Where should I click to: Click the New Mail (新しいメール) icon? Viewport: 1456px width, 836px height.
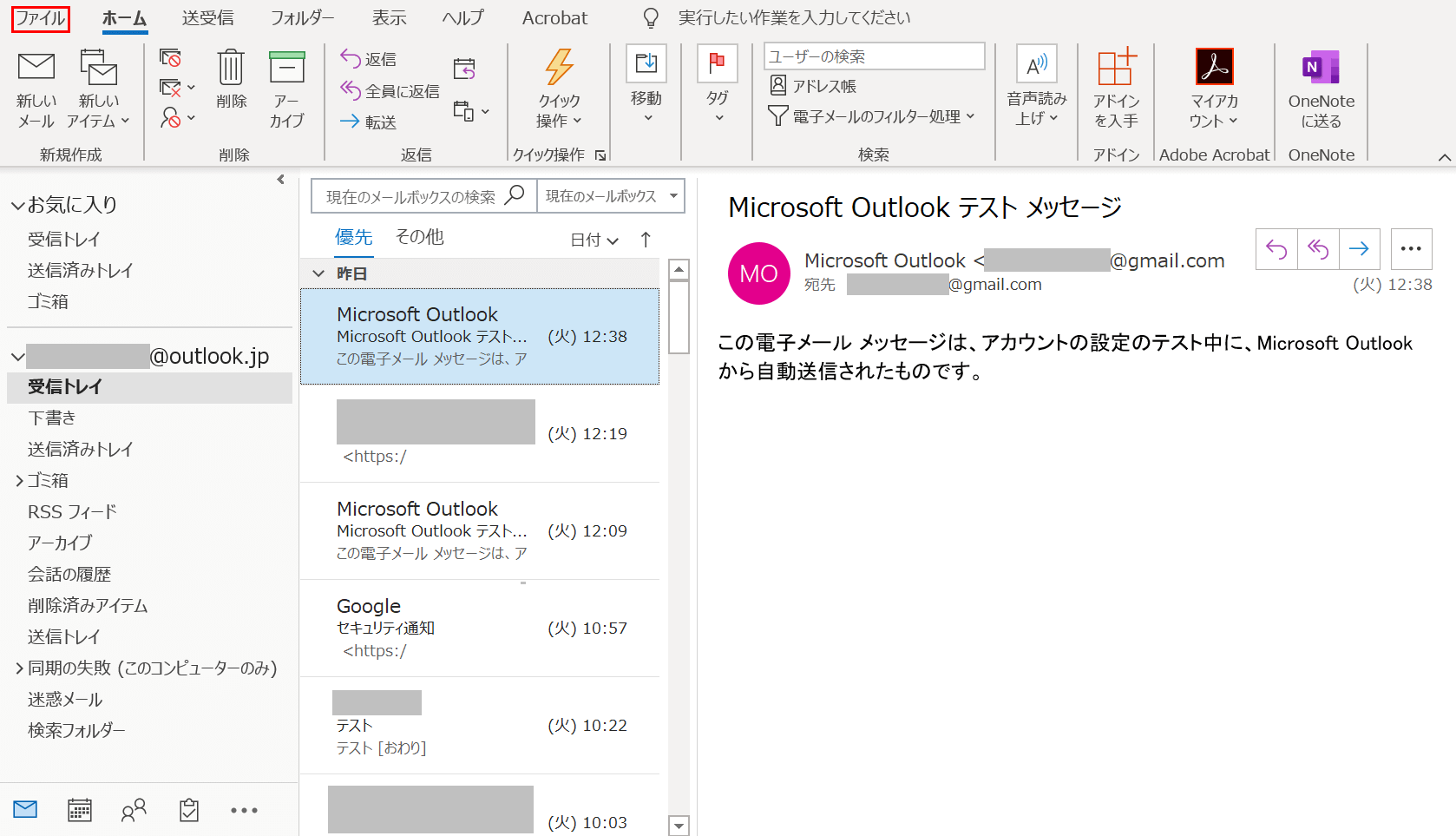tap(36, 68)
